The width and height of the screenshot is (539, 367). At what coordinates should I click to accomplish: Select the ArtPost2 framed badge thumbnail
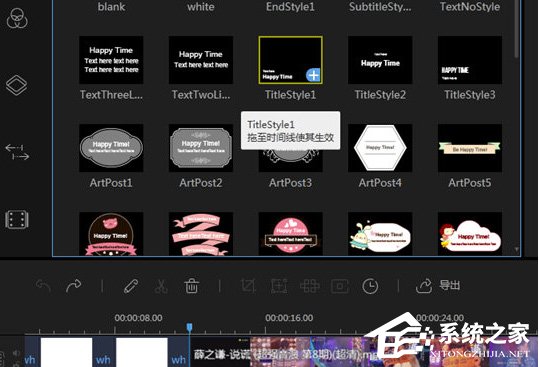coord(201,148)
